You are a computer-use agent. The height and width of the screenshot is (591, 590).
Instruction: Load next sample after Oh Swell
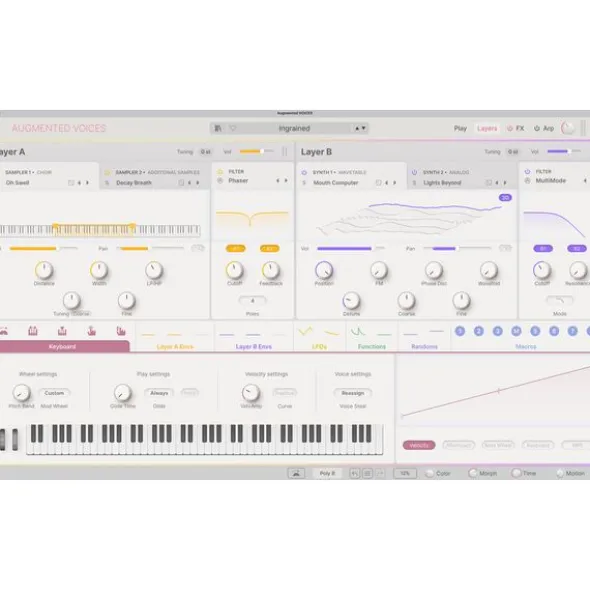click(87, 183)
